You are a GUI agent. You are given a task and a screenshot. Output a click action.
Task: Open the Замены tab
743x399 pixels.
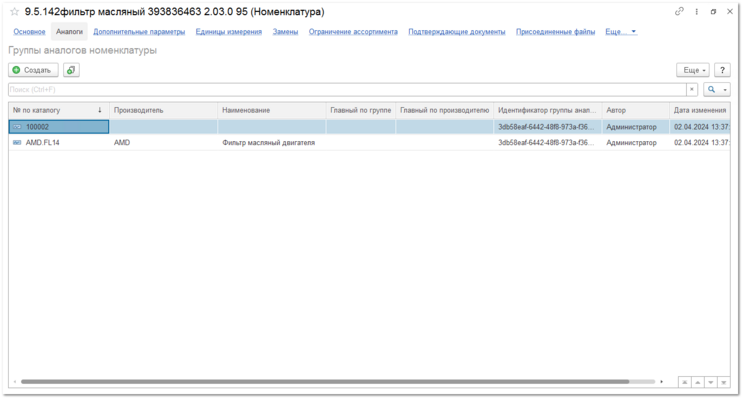pos(285,32)
